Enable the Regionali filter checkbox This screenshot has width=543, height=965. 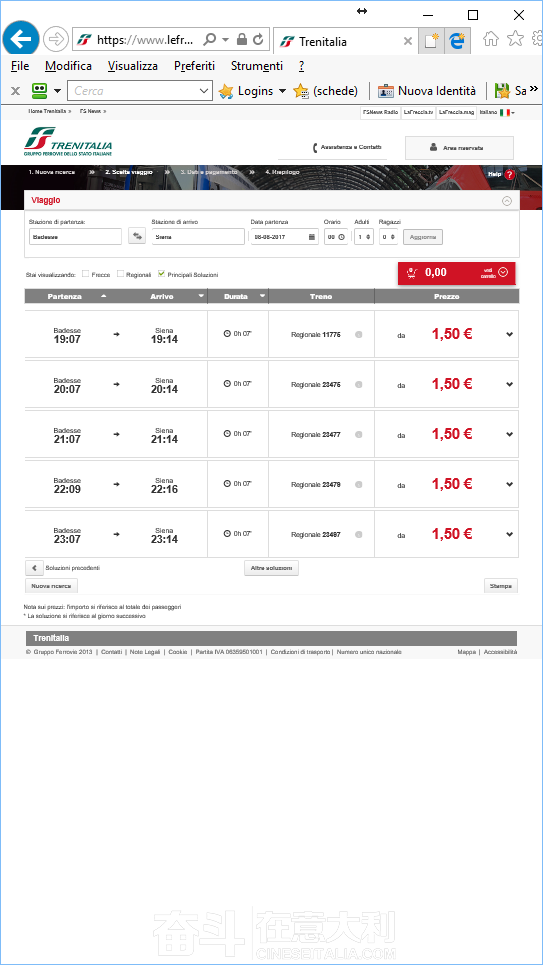pos(121,274)
